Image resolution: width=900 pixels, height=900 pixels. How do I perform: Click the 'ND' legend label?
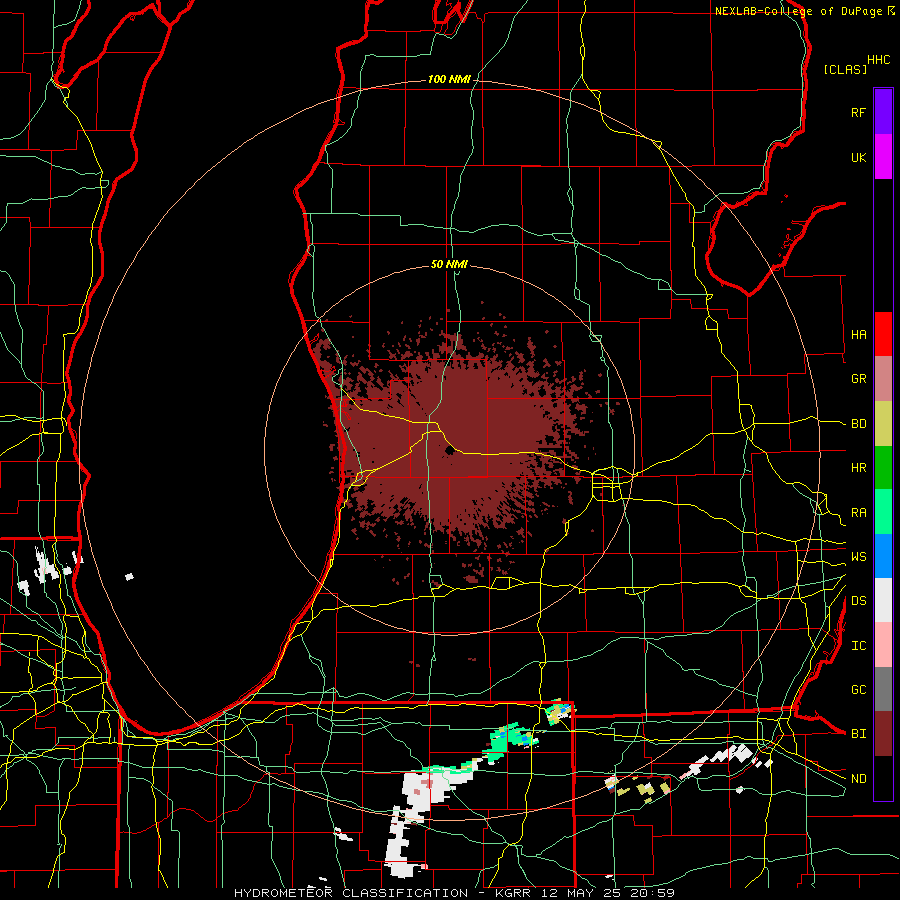[x=858, y=779]
